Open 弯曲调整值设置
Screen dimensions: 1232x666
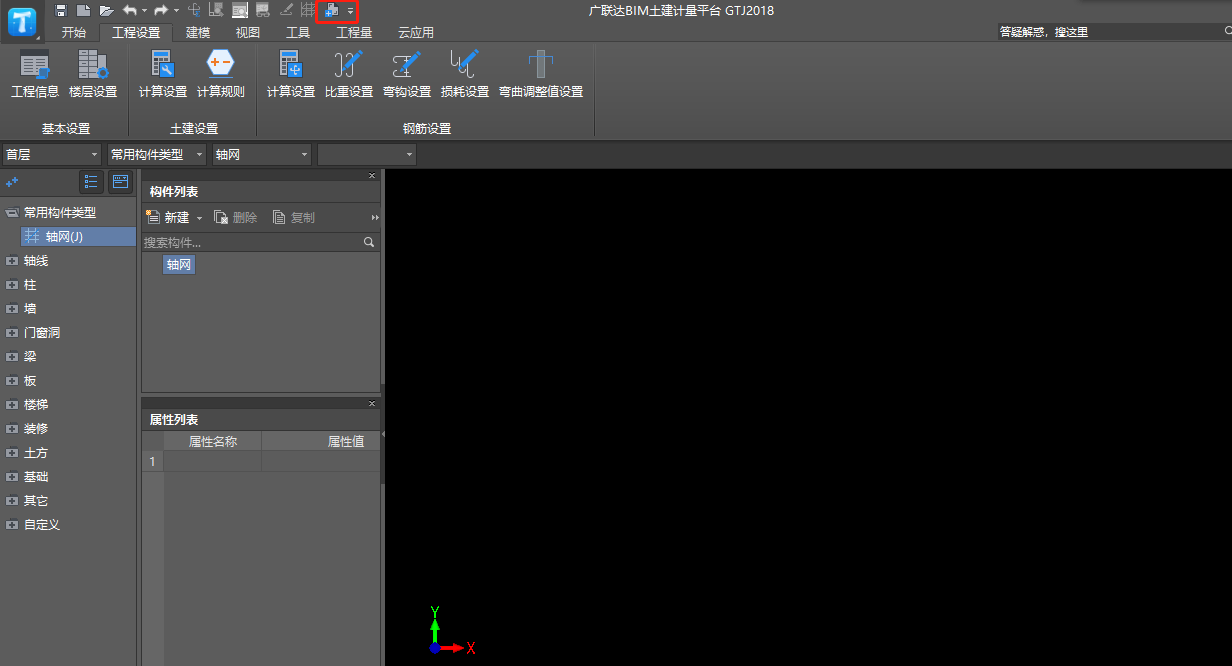(x=541, y=74)
